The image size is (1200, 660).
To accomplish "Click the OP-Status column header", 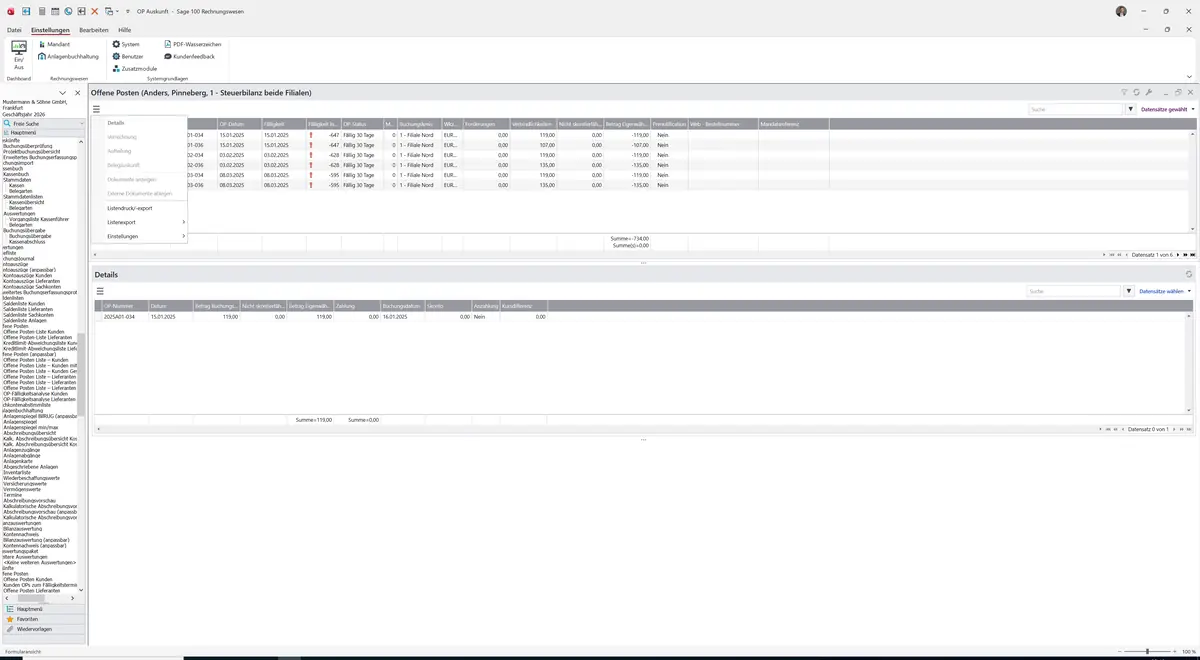I will point(361,124).
